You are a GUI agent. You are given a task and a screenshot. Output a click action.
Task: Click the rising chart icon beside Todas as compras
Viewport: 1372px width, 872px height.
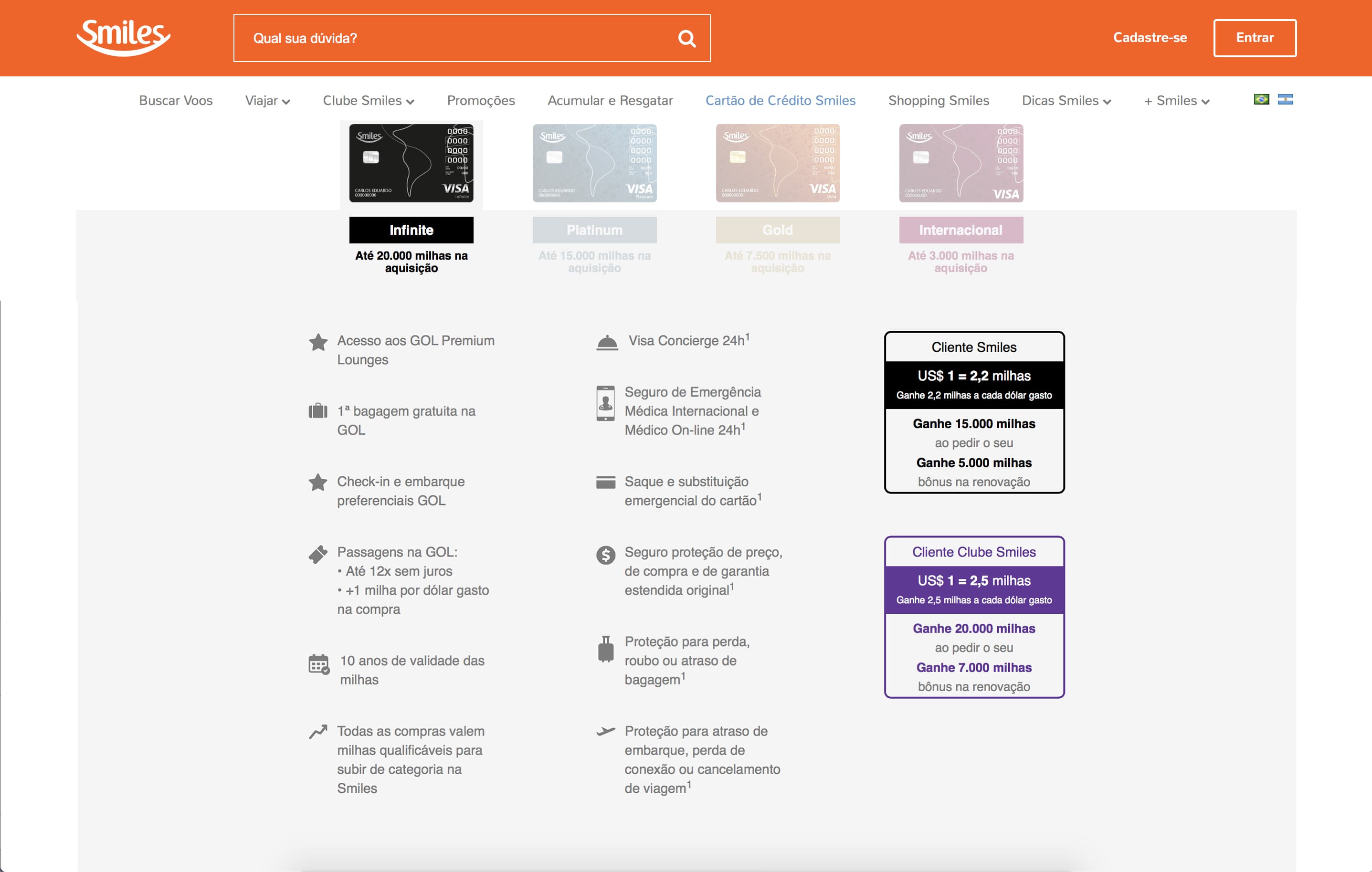[x=318, y=732]
